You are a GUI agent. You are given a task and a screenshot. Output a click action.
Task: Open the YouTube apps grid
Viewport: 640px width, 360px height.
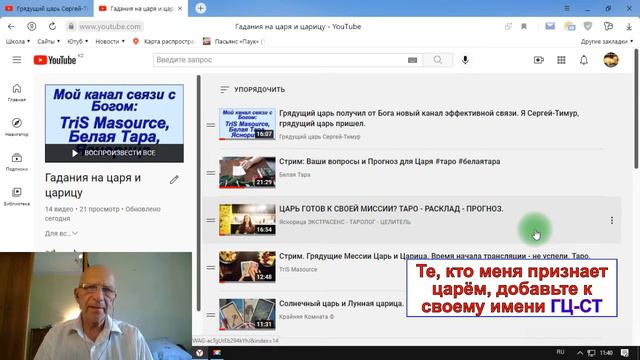[x=561, y=60]
